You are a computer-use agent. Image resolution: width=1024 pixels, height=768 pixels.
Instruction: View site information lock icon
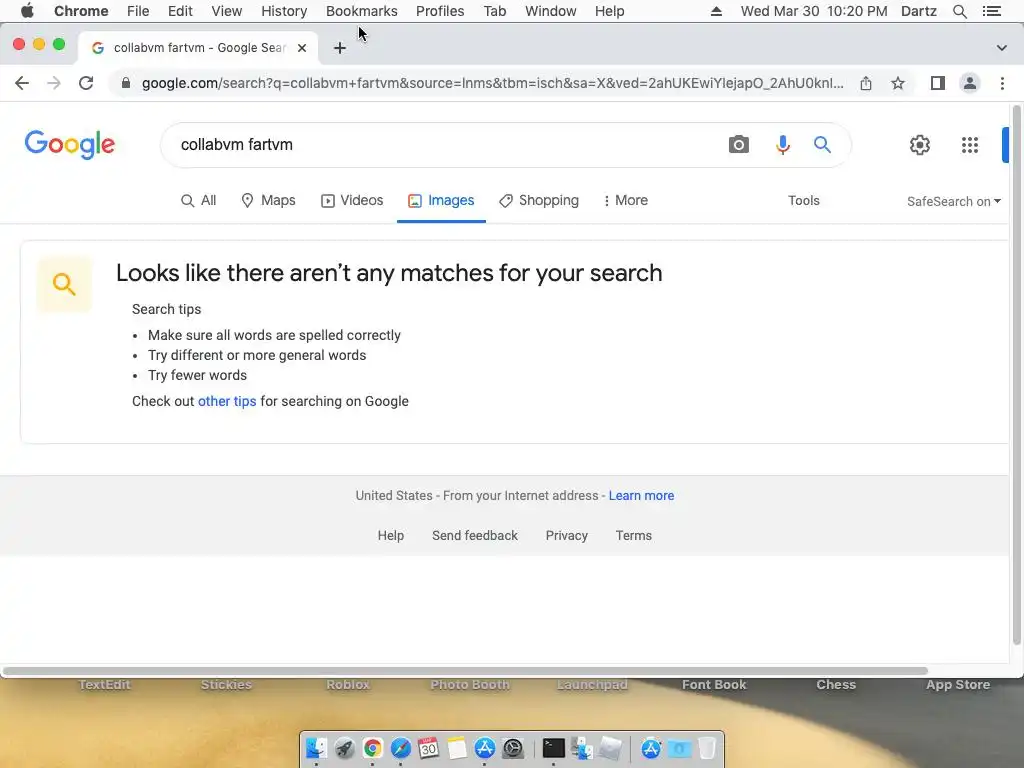pos(126,83)
